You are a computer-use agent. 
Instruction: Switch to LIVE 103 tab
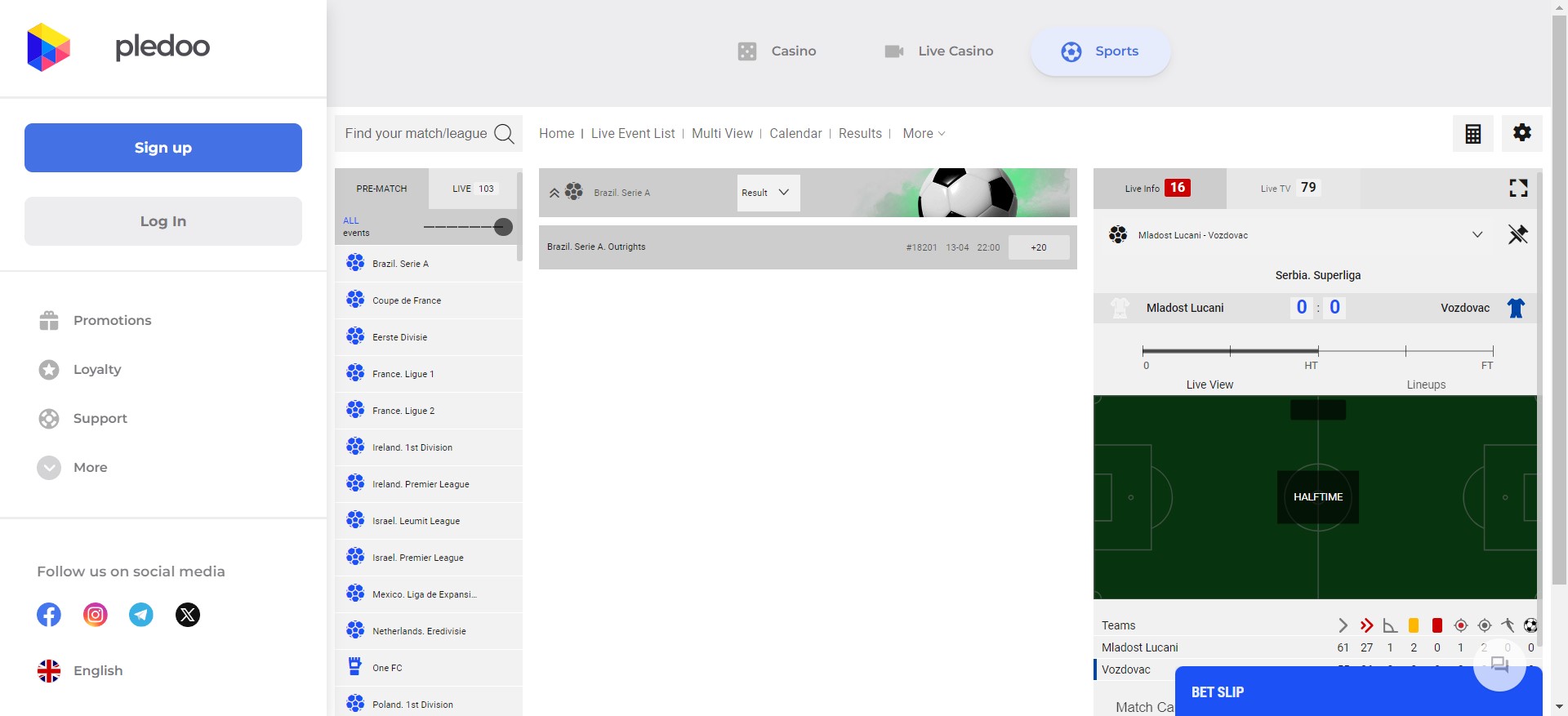474,189
